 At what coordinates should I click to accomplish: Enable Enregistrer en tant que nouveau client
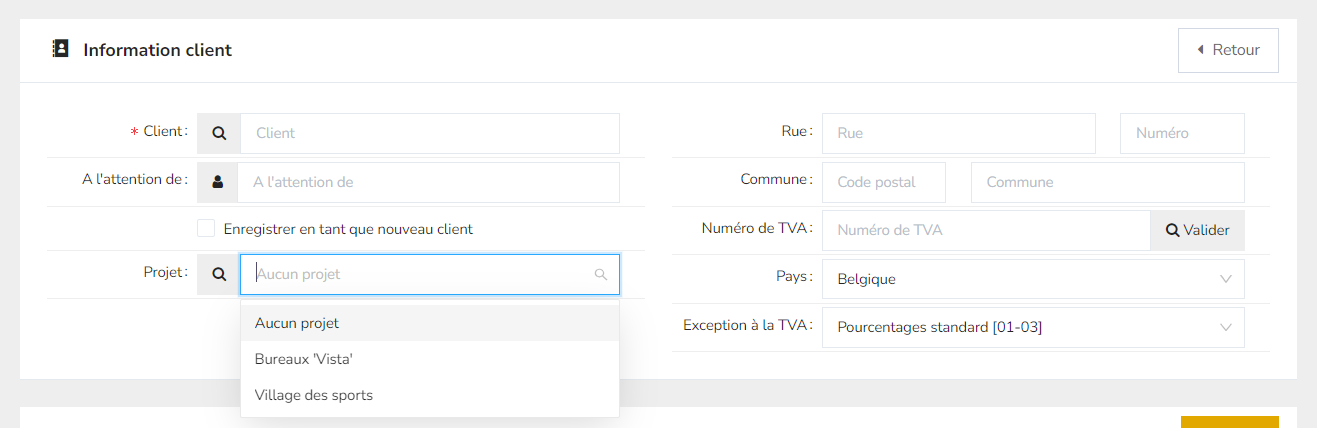[x=206, y=229]
